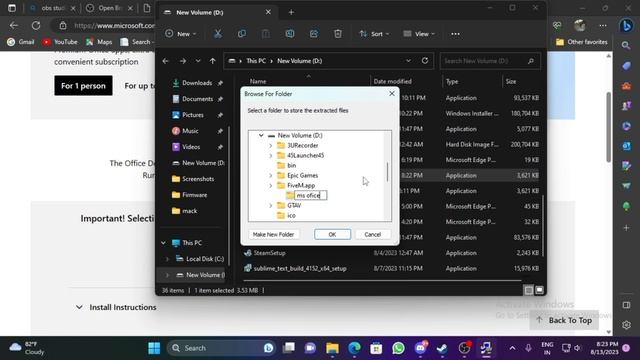Expand the FiveM.app folder in dialog tree
640x360 pixels.
(x=271, y=185)
